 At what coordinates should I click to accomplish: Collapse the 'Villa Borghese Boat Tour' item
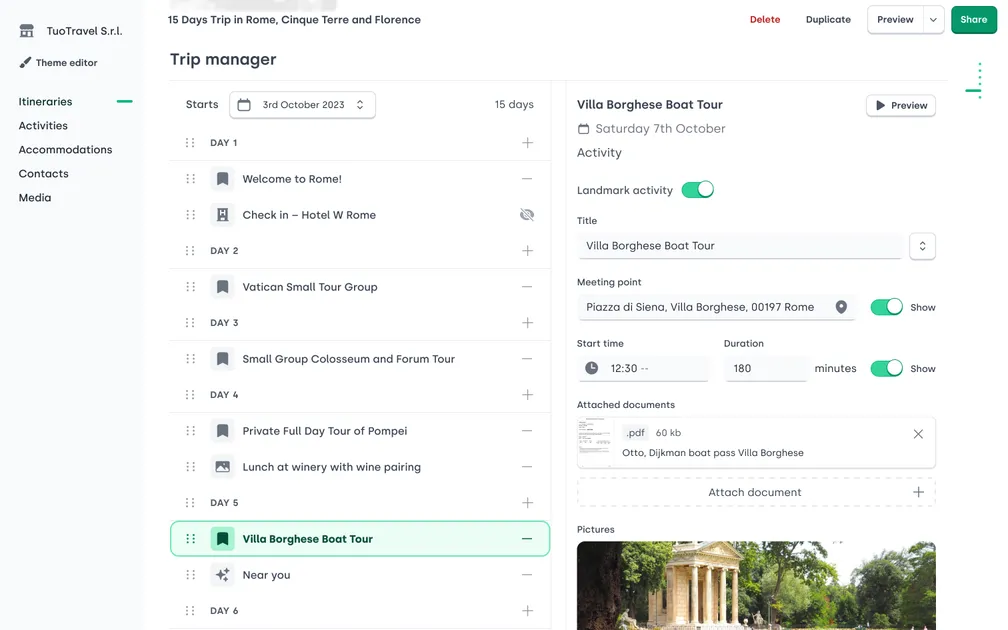pyautogui.click(x=527, y=537)
